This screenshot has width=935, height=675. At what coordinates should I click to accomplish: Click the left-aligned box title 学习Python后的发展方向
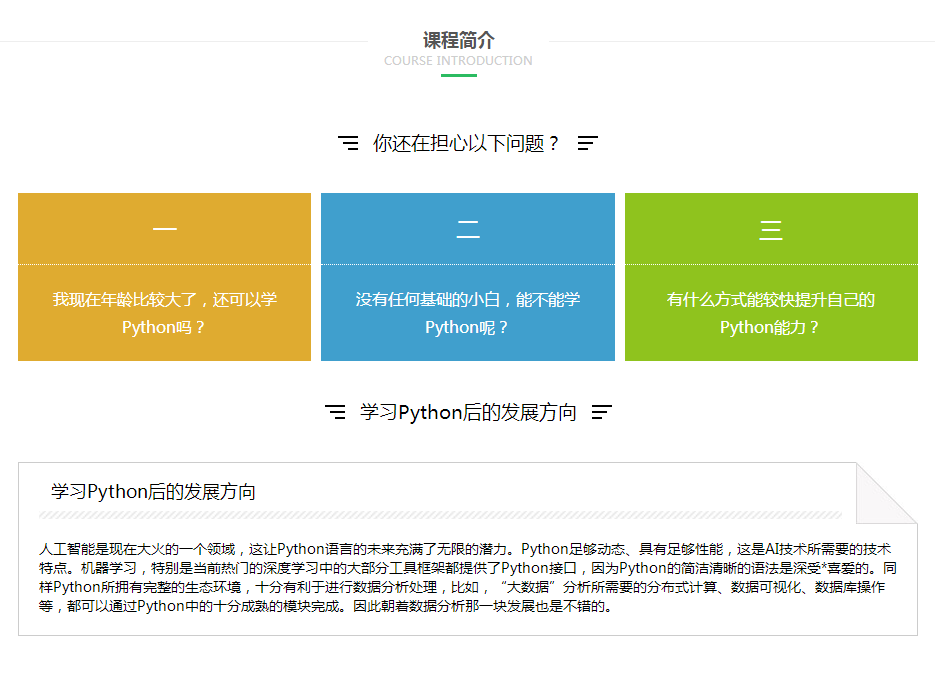pos(153,492)
